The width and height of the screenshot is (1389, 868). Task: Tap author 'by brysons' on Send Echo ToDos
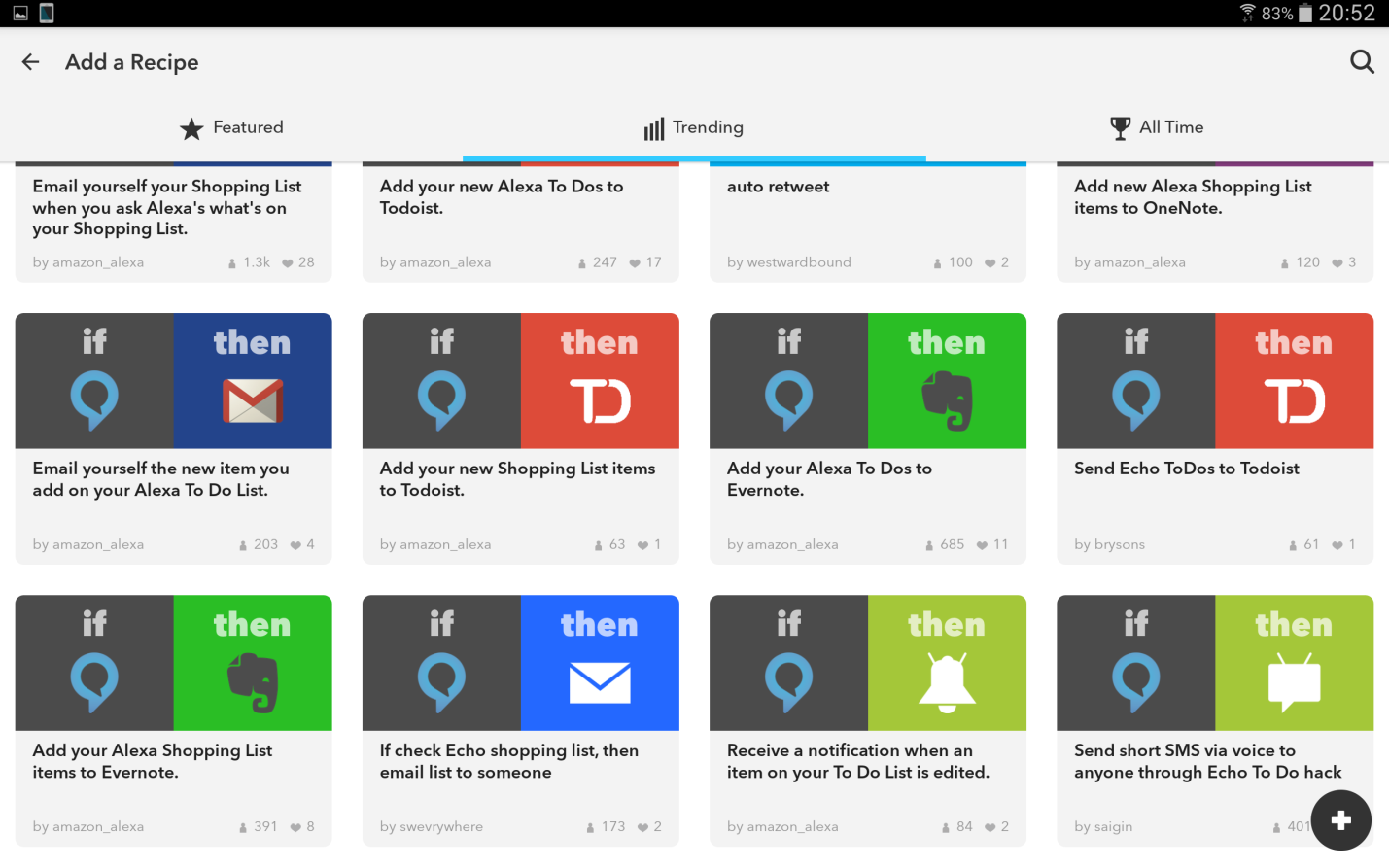pyautogui.click(x=1109, y=544)
